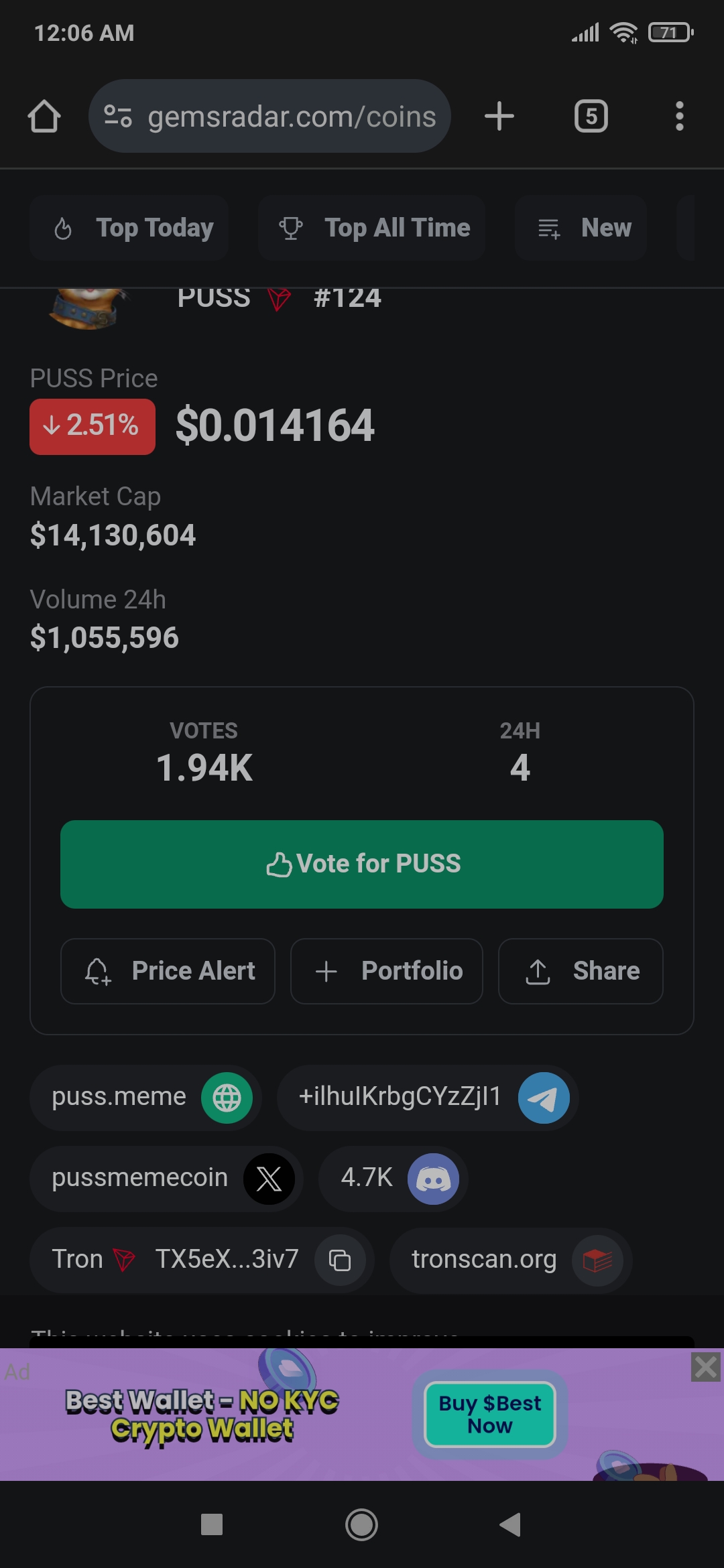Image resolution: width=724 pixels, height=1568 pixels.
Task: Tap the site settings icon in address bar
Action: coord(118,117)
